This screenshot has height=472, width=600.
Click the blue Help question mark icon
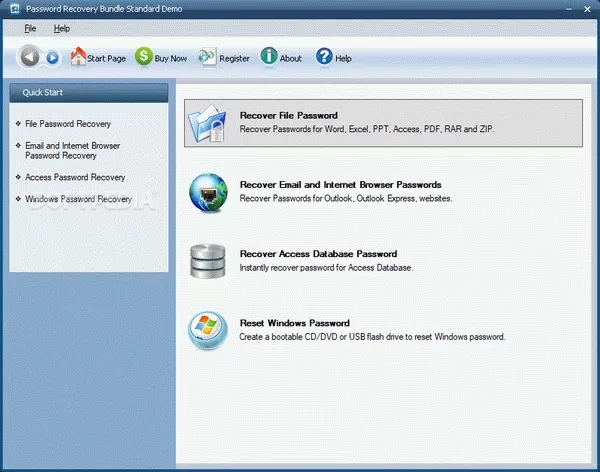(x=324, y=56)
